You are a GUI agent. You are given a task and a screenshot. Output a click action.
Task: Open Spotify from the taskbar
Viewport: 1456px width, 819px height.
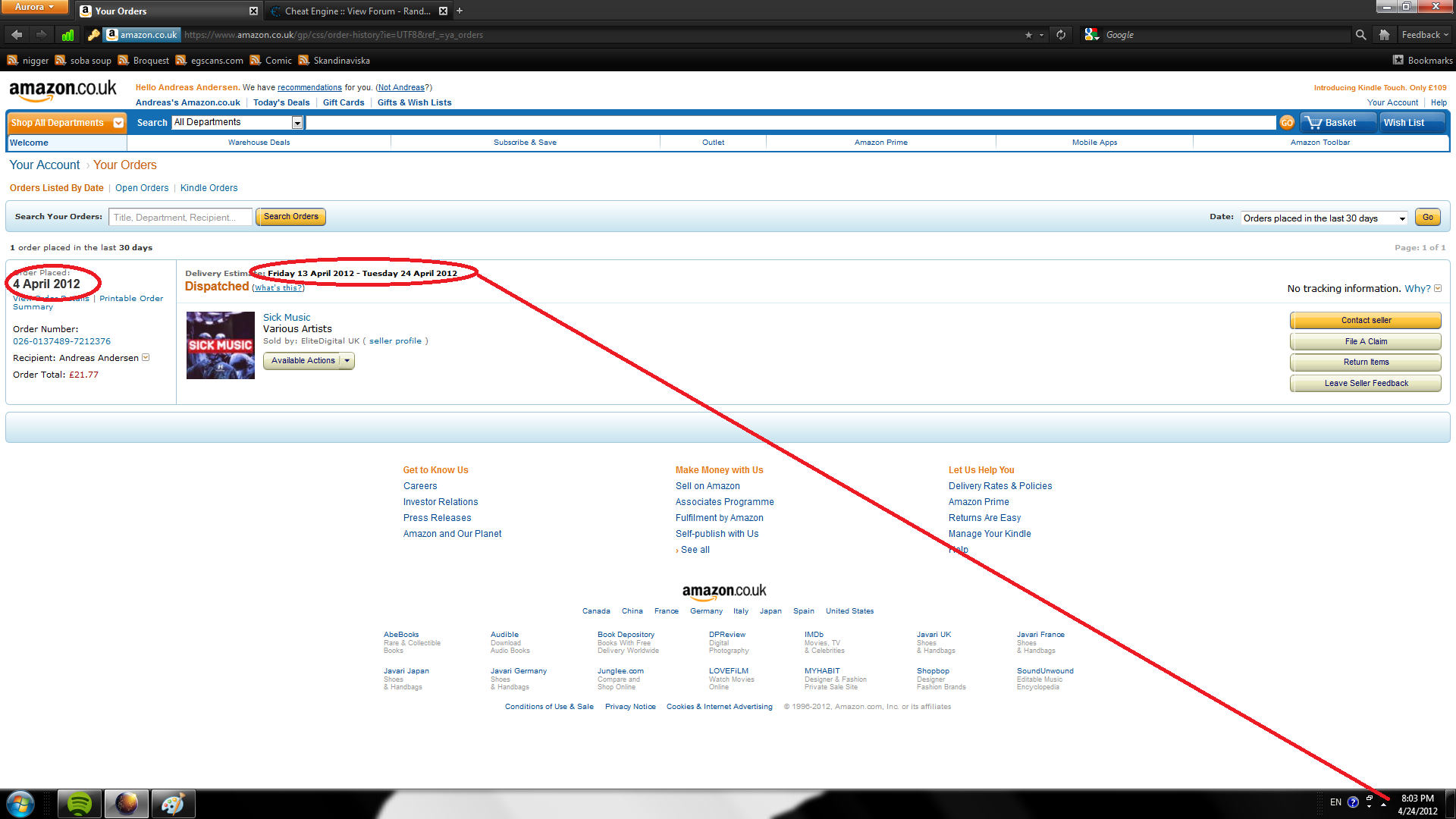[80, 804]
